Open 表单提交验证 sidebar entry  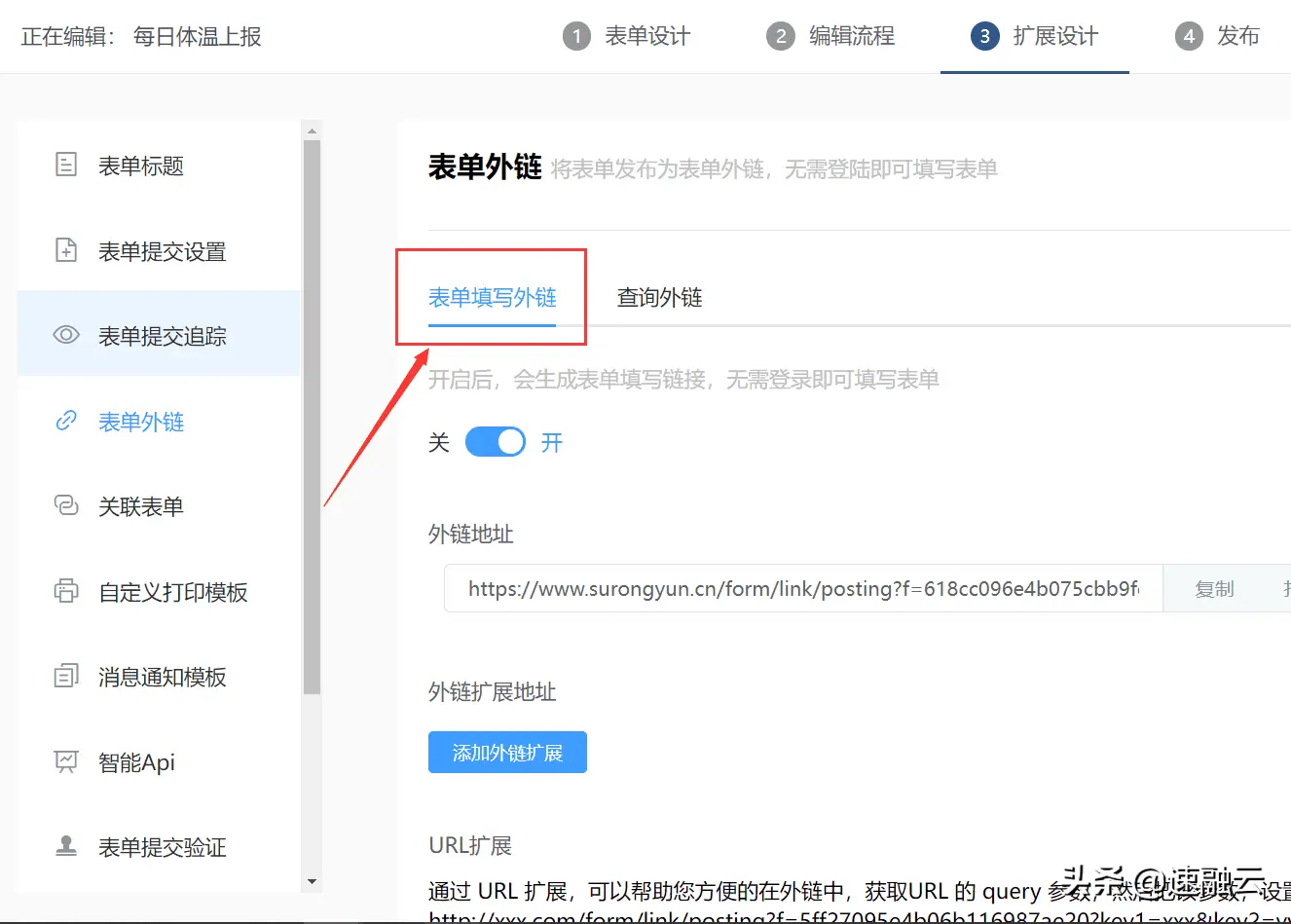click(x=159, y=847)
